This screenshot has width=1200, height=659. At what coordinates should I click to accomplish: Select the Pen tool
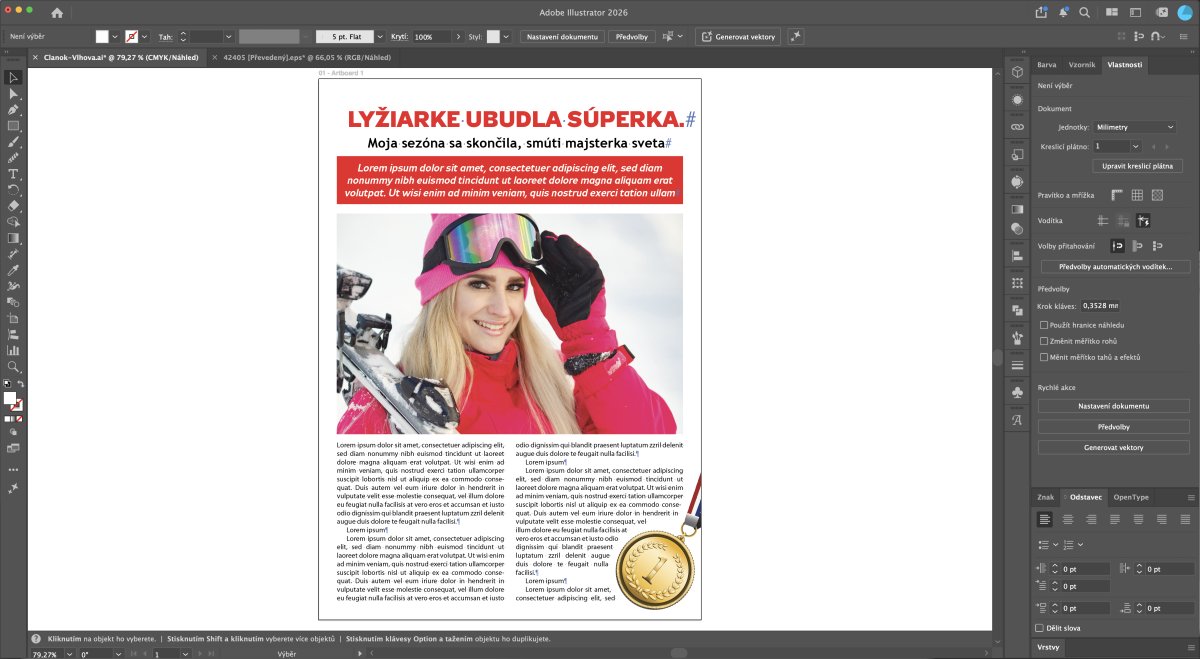pyautogui.click(x=13, y=109)
